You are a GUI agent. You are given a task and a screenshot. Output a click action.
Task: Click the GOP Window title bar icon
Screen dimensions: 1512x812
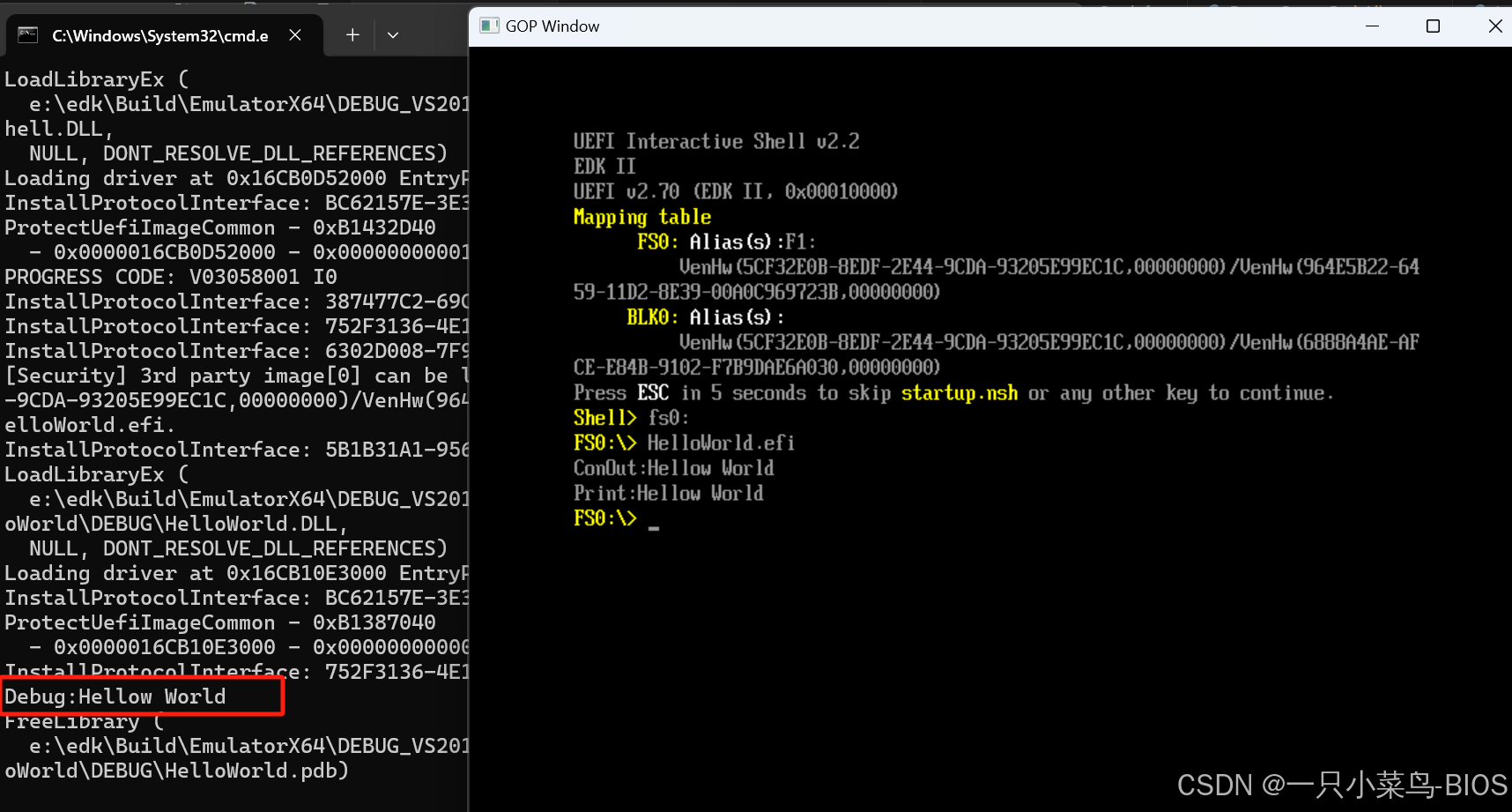tap(489, 26)
